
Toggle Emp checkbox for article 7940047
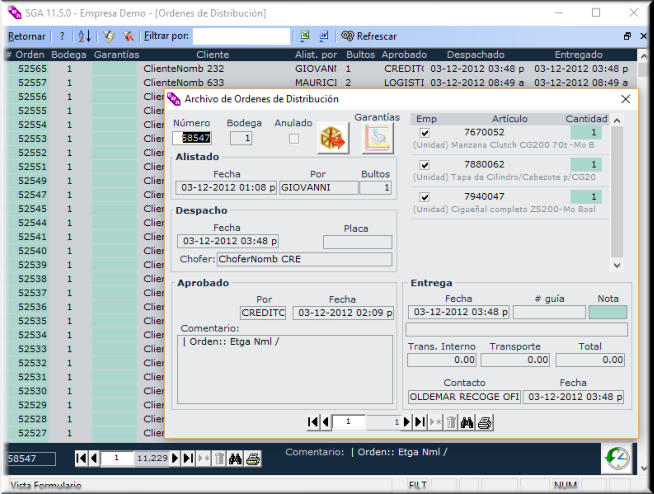[x=424, y=197]
